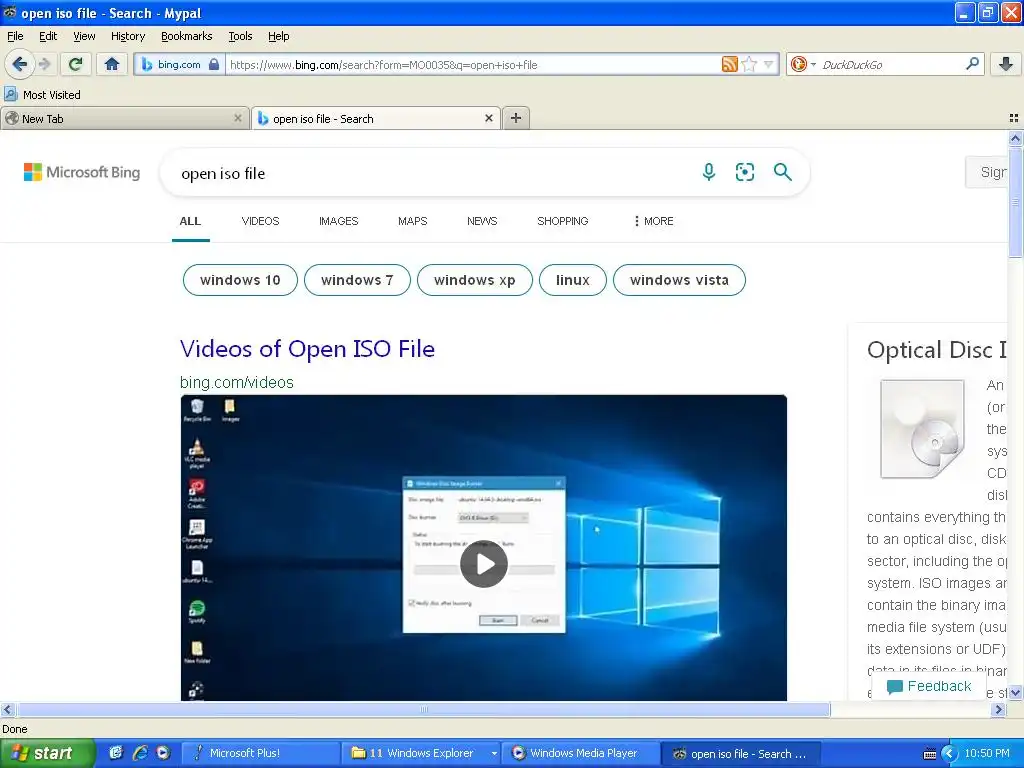The image size is (1024, 768).
Task: Click the visual search camera icon
Action: (x=744, y=172)
